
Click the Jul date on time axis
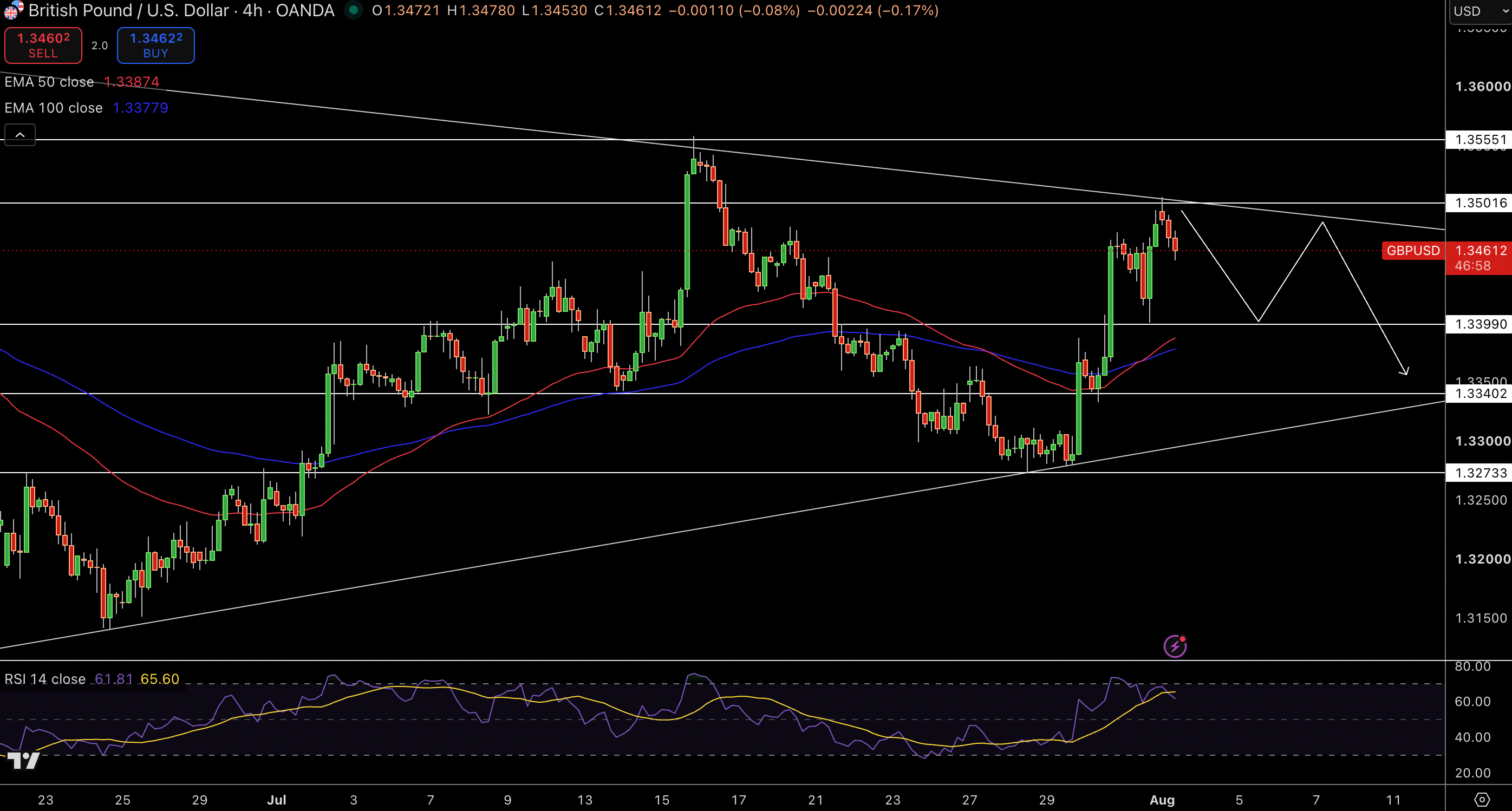(x=276, y=800)
